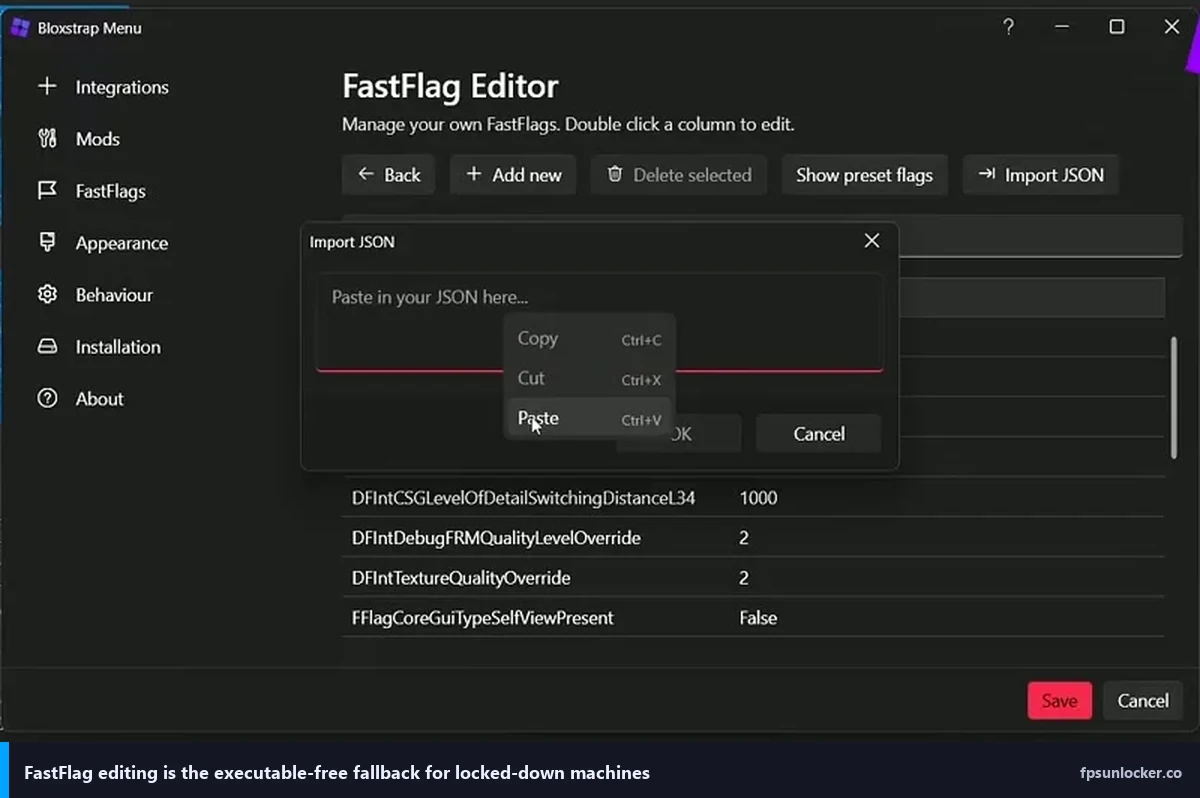The width and height of the screenshot is (1200, 798).
Task: Click the bottom Cancel button
Action: tap(1143, 701)
